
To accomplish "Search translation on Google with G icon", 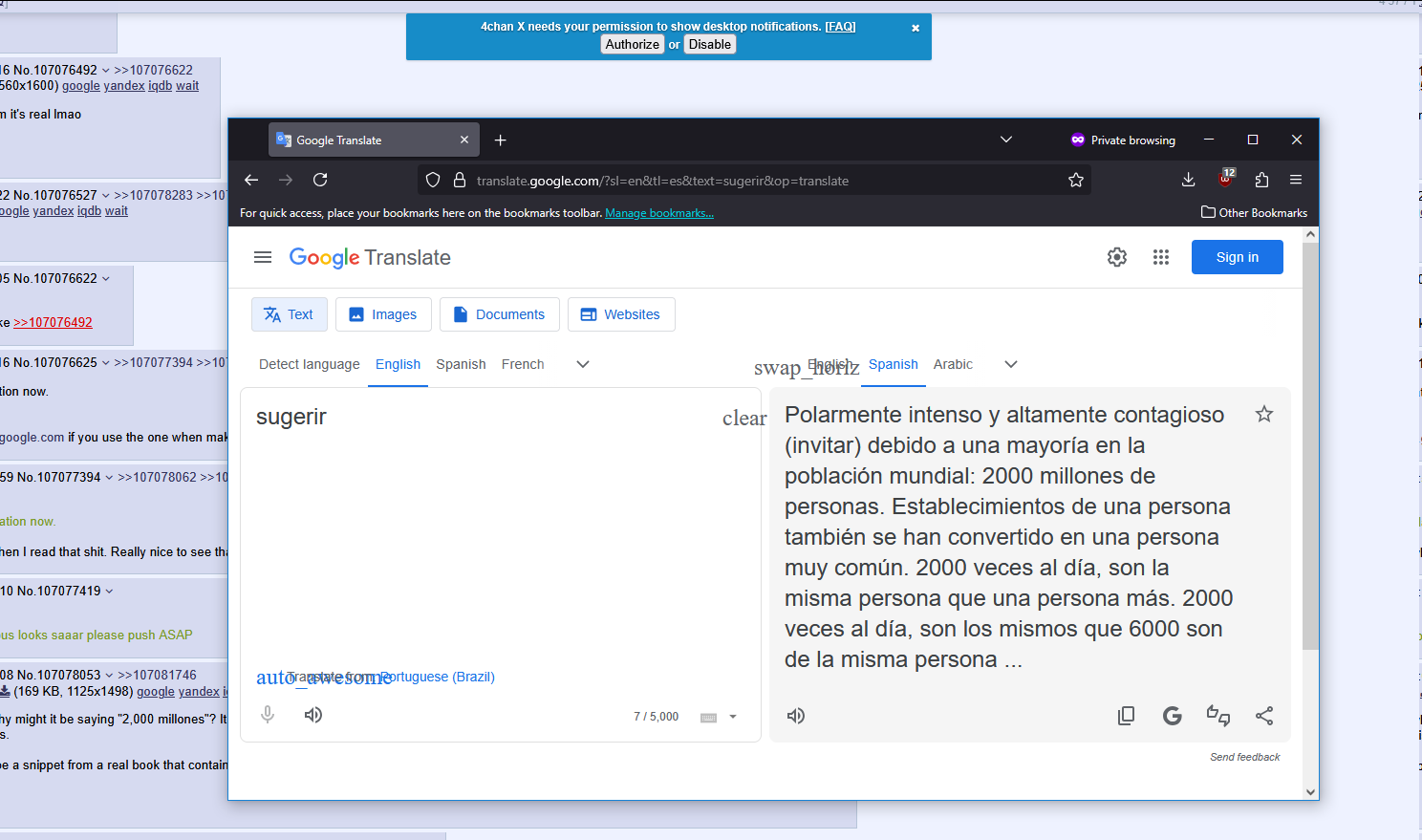I will tap(1173, 716).
